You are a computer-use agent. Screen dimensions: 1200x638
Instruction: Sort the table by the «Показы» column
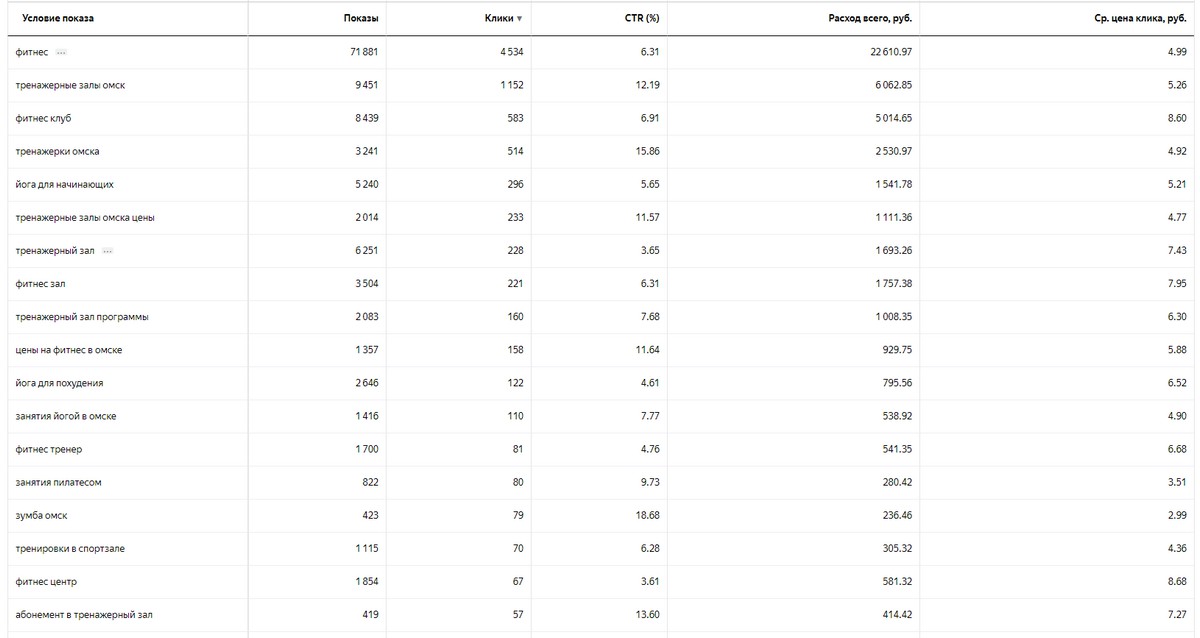click(360, 19)
